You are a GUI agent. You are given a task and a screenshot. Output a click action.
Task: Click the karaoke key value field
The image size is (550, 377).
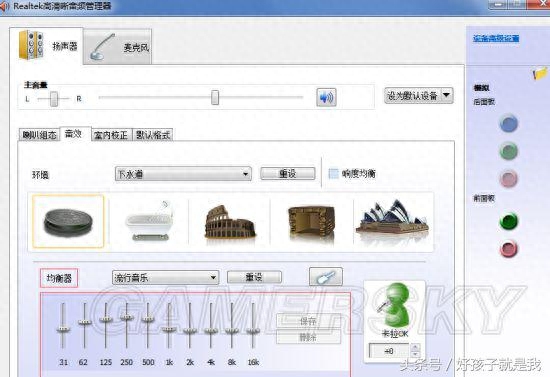(389, 351)
